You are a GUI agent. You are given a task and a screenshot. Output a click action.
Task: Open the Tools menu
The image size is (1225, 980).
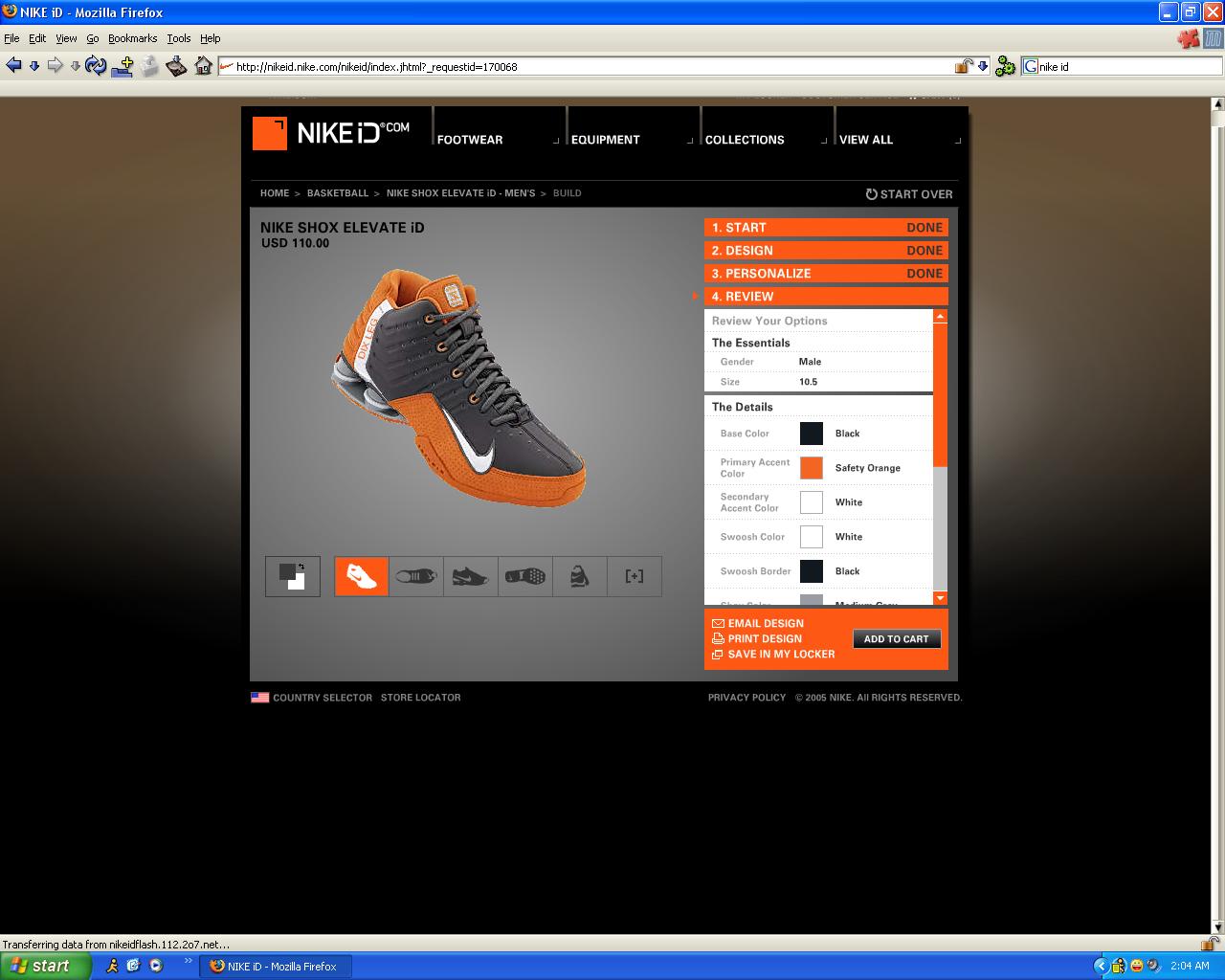179,38
